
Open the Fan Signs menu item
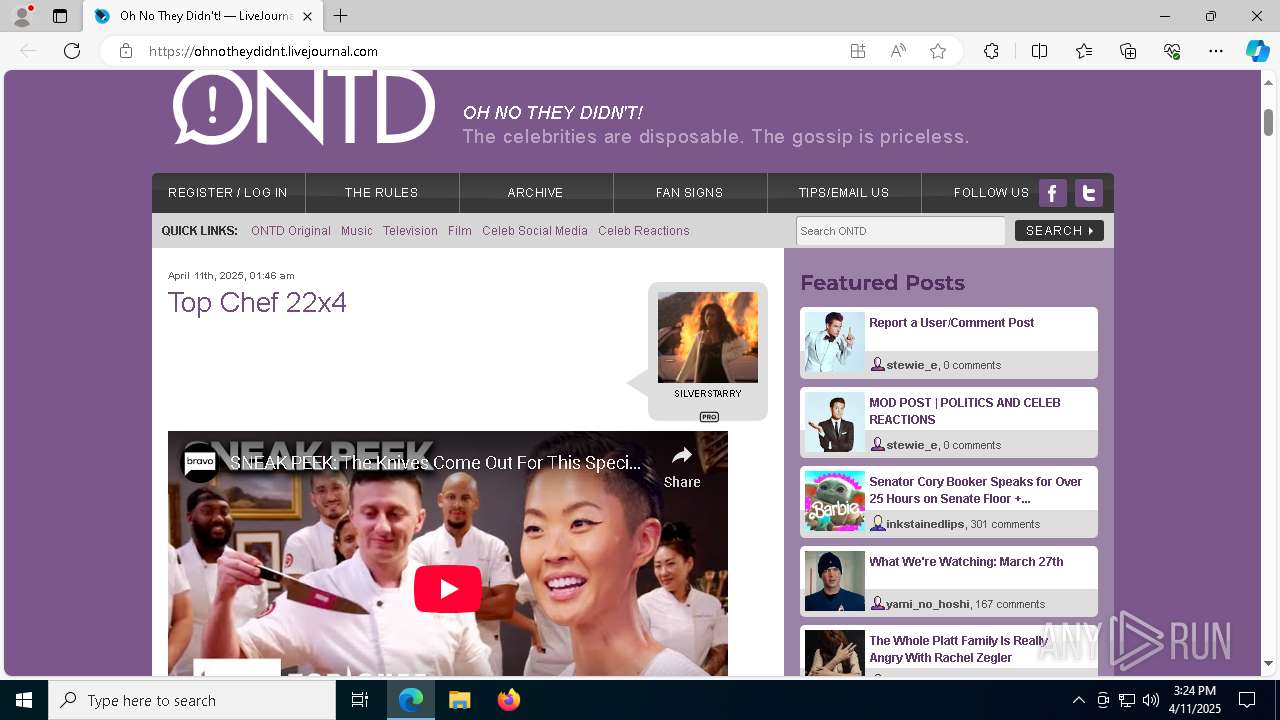(689, 193)
